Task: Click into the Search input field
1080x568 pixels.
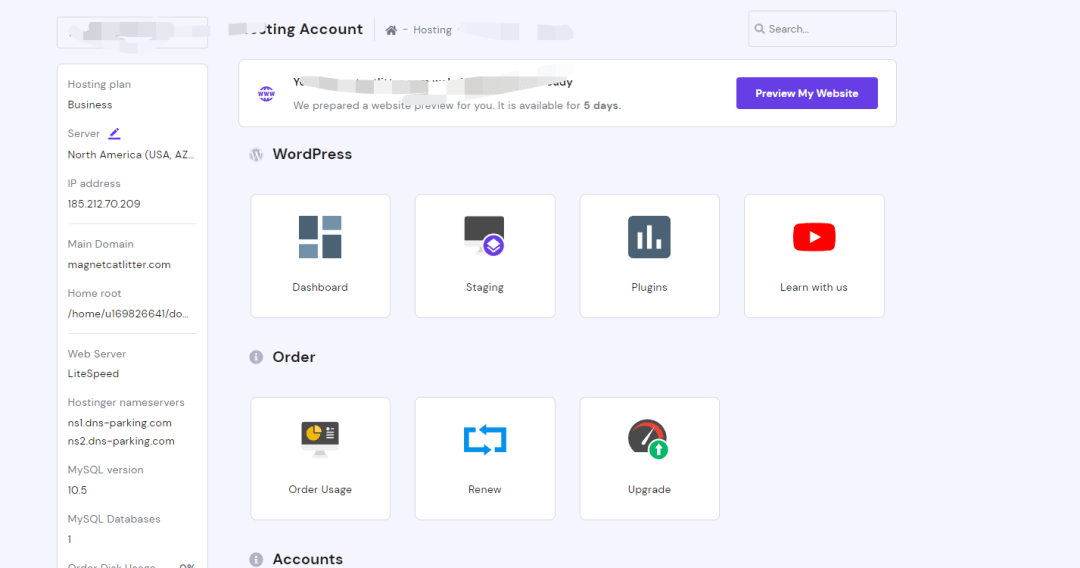Action: click(x=828, y=29)
